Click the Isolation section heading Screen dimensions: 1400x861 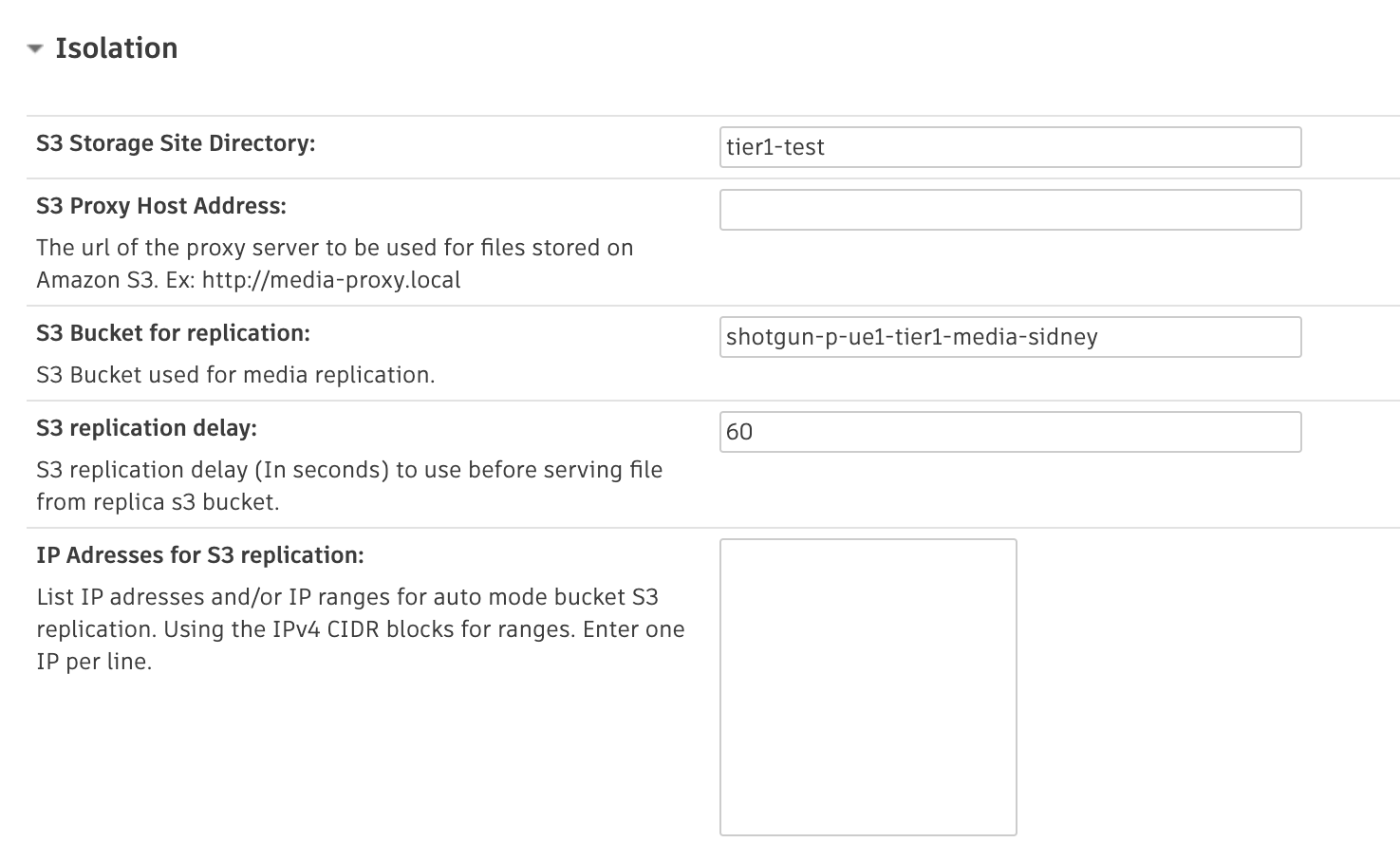click(116, 48)
